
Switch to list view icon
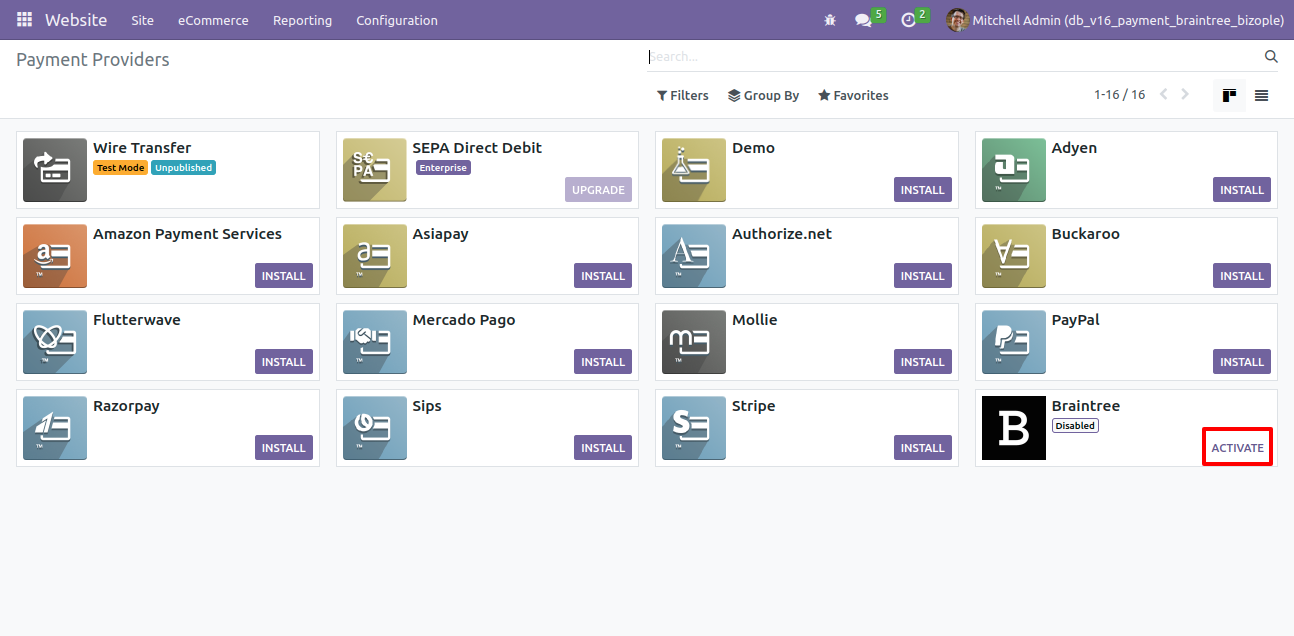1262,96
